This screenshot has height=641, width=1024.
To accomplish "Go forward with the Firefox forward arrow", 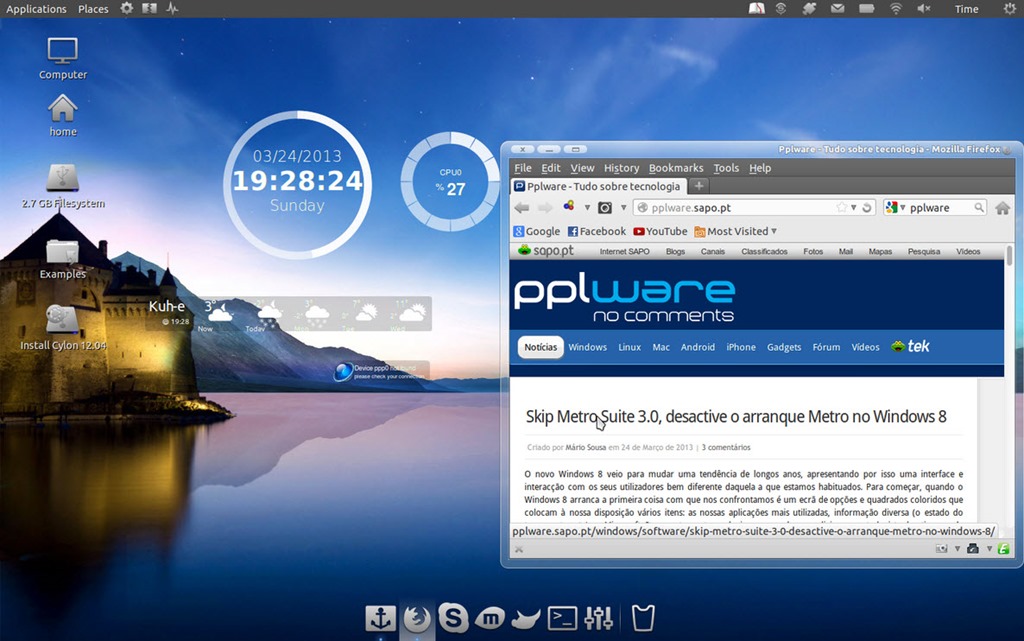I will point(545,208).
